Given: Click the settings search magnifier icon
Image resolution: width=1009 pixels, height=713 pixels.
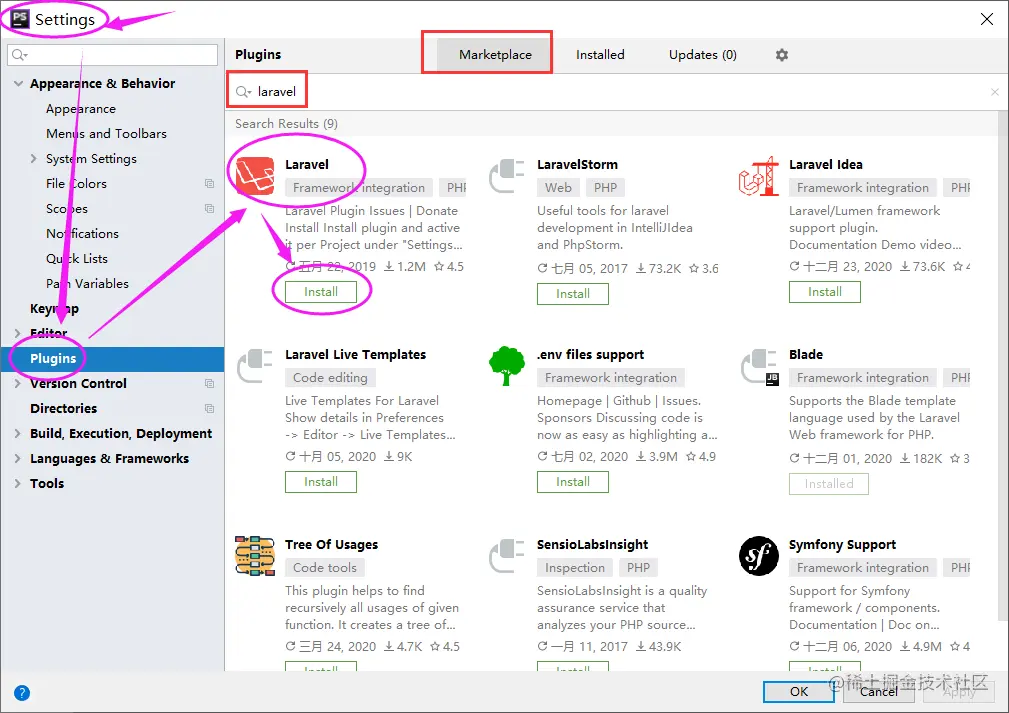Looking at the screenshot, I should pyautogui.click(x=19, y=55).
